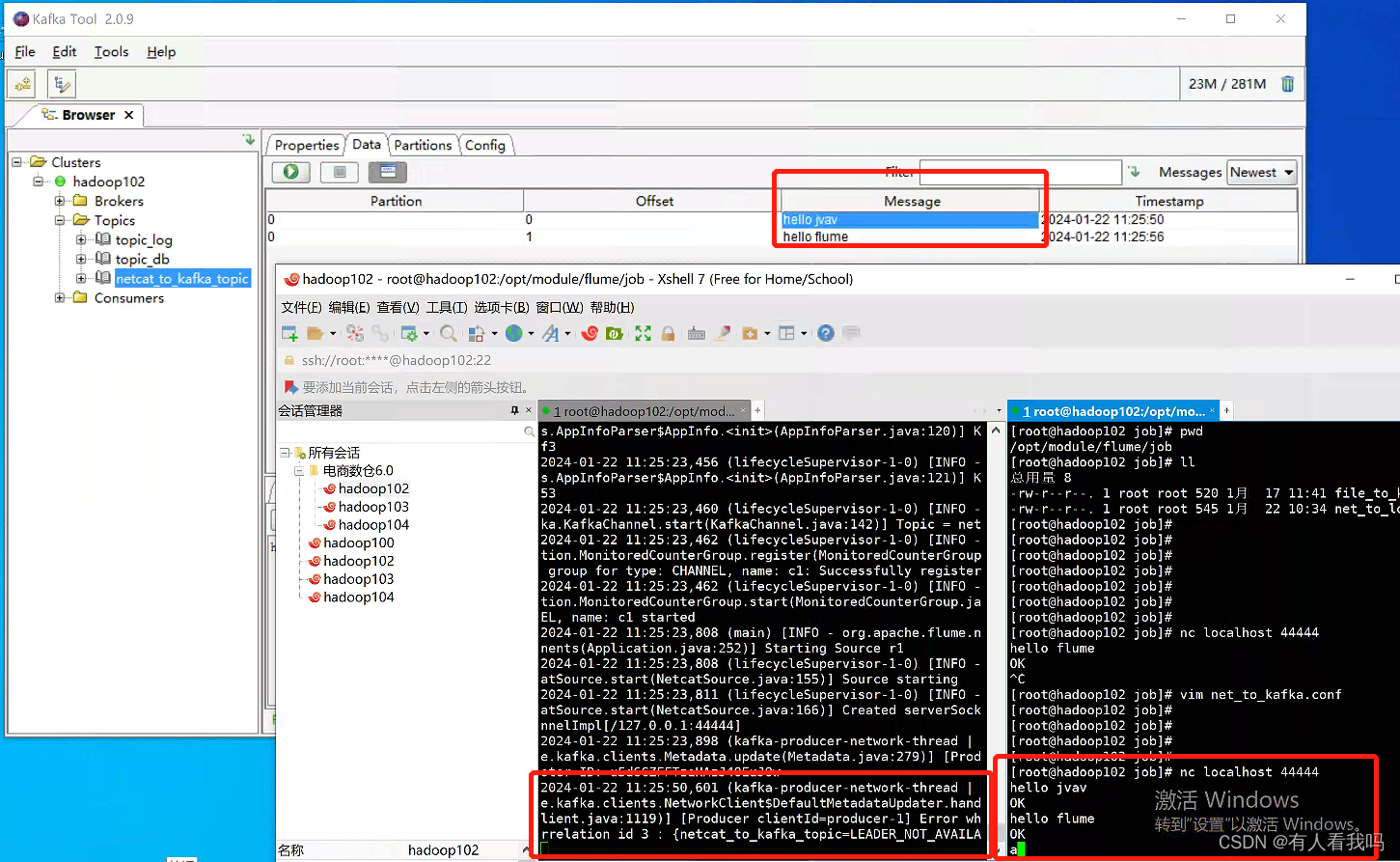Select the topic_db topic in tree

142,259
